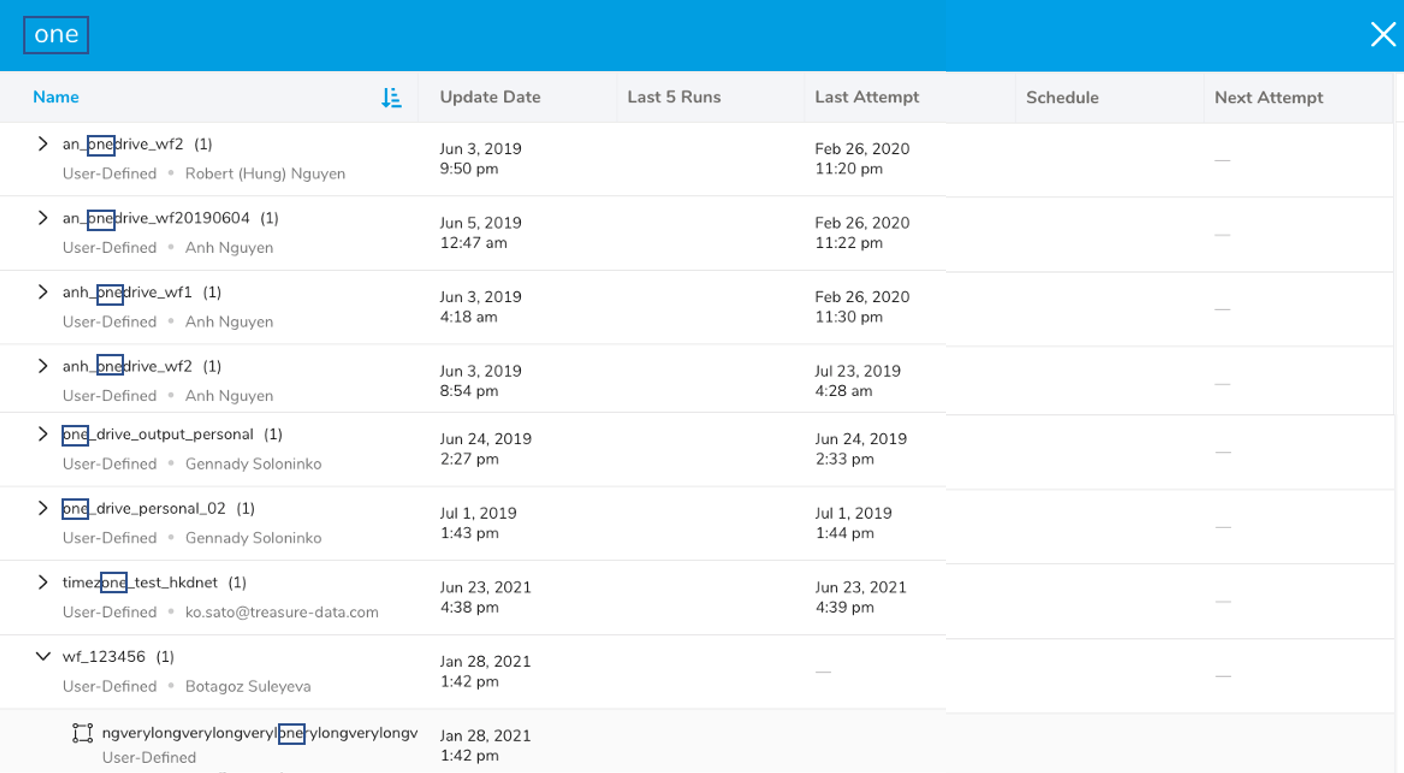Expand the an_onedrive_wf20190604 project

42,218
